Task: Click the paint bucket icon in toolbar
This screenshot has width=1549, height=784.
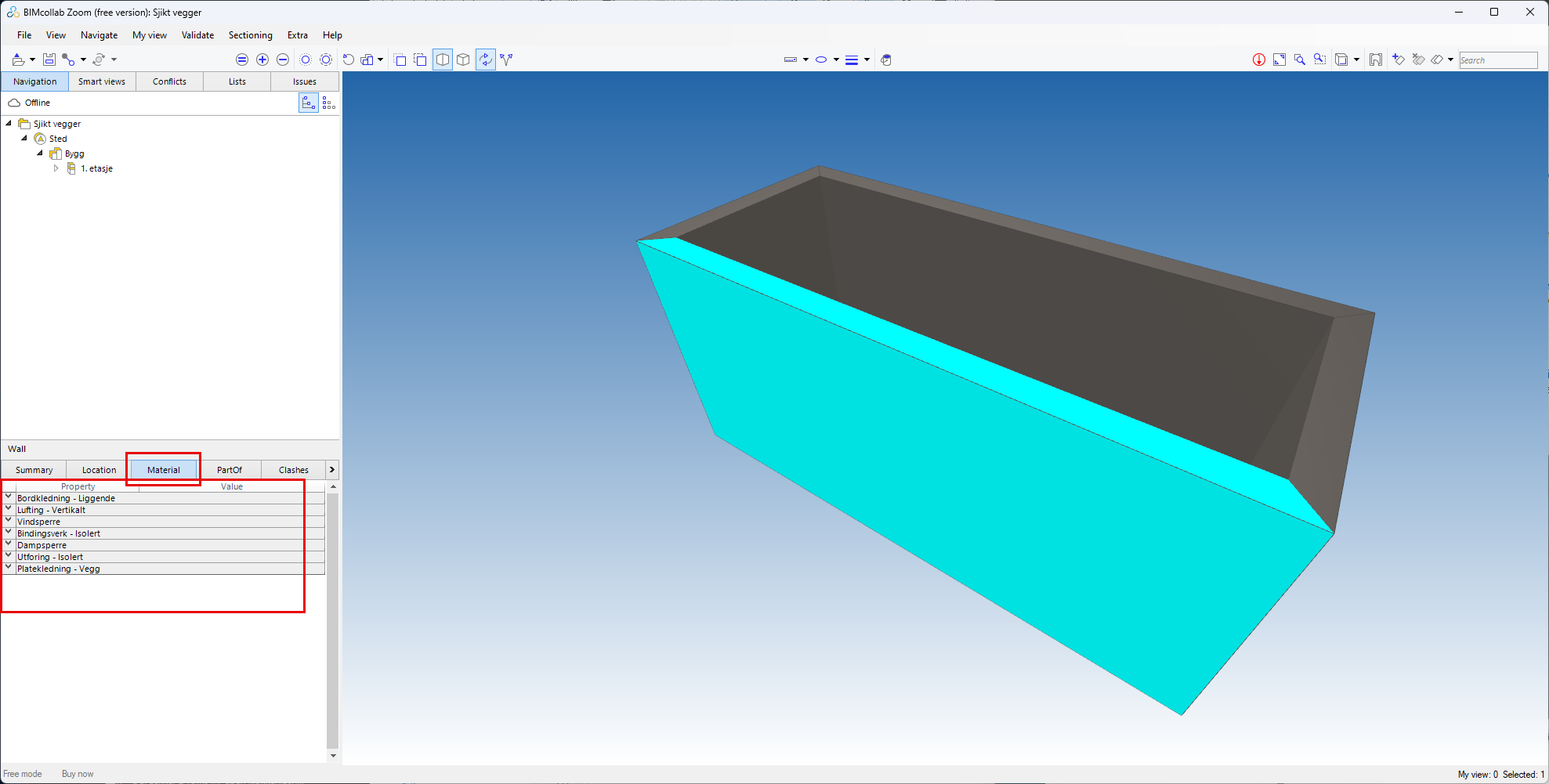Action: tap(886, 60)
